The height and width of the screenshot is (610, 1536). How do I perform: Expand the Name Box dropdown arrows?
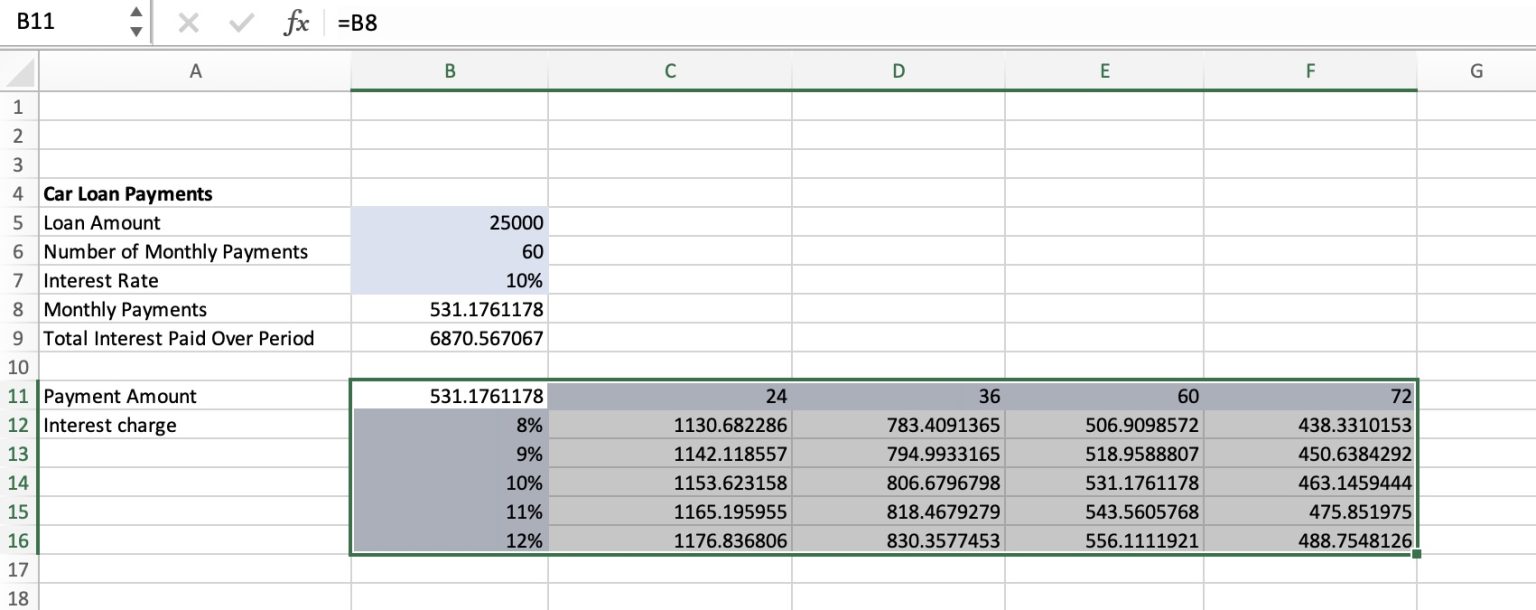[x=136, y=24]
